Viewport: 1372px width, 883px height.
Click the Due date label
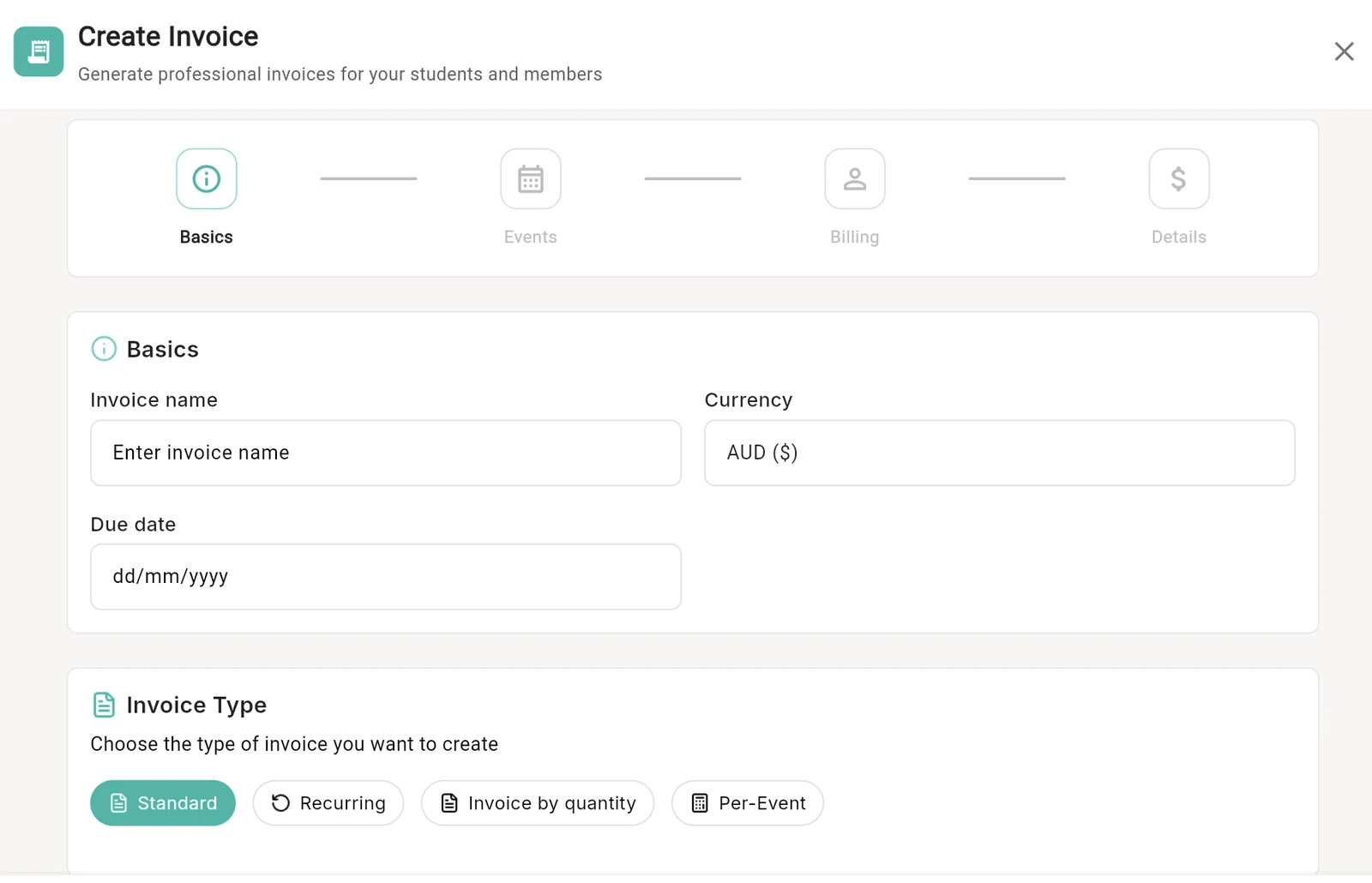coord(134,525)
